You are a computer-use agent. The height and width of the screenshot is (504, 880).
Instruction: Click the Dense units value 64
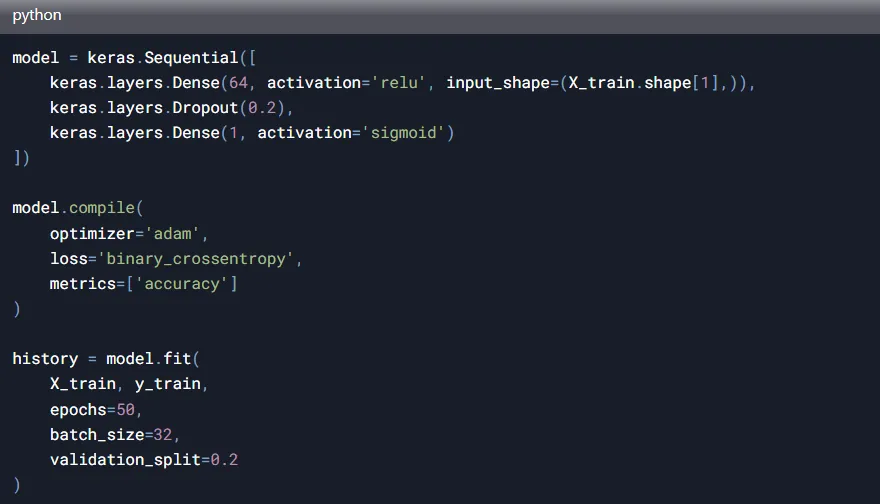tap(239, 83)
